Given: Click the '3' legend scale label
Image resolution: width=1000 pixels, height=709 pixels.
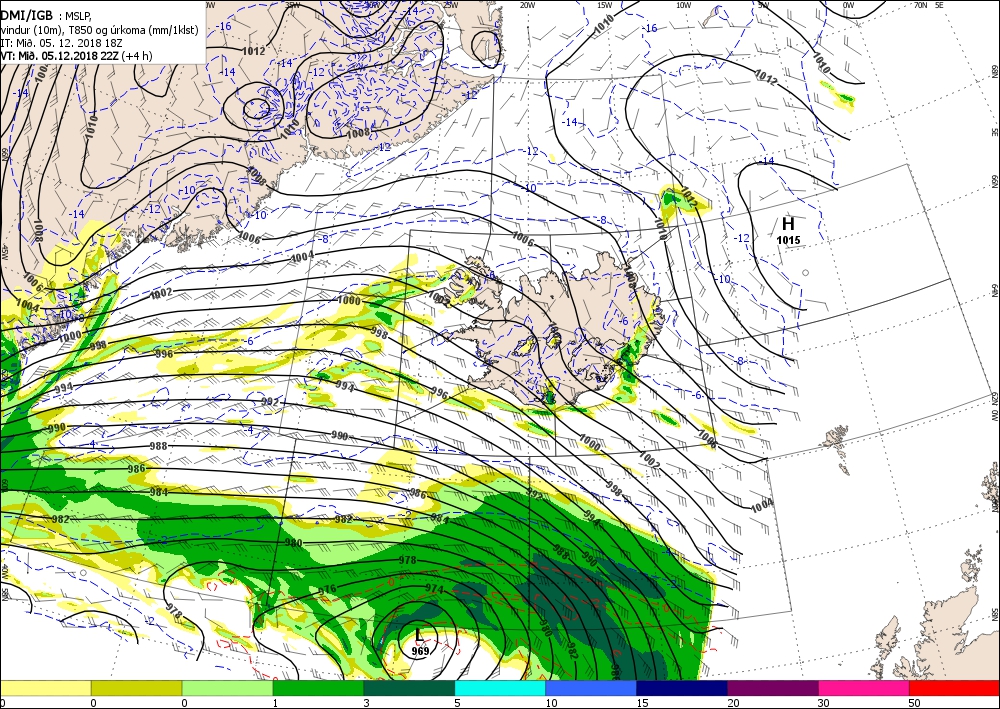Looking at the screenshot, I should [367, 703].
